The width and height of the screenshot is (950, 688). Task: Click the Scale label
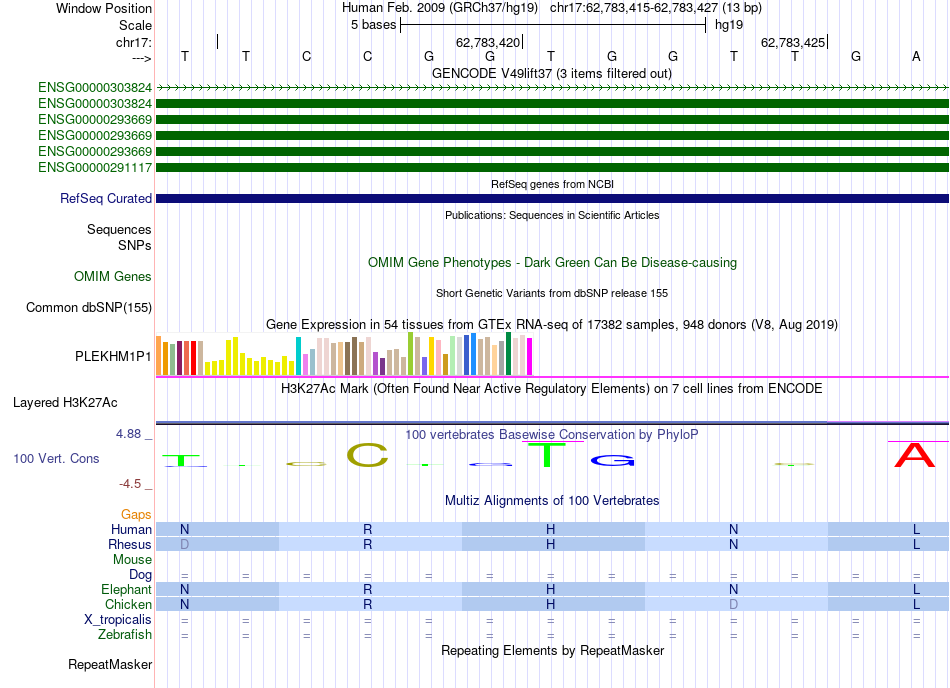coord(135,25)
